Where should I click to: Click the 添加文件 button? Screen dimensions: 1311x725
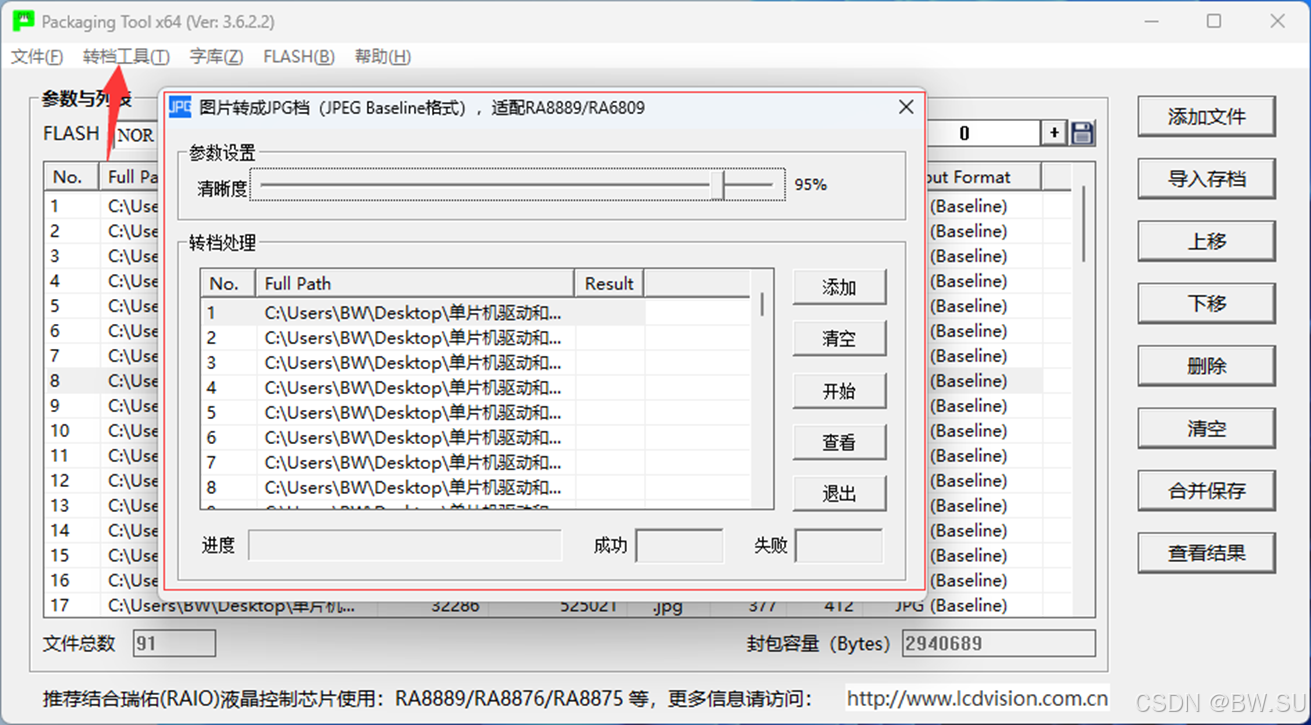[x=1205, y=116]
